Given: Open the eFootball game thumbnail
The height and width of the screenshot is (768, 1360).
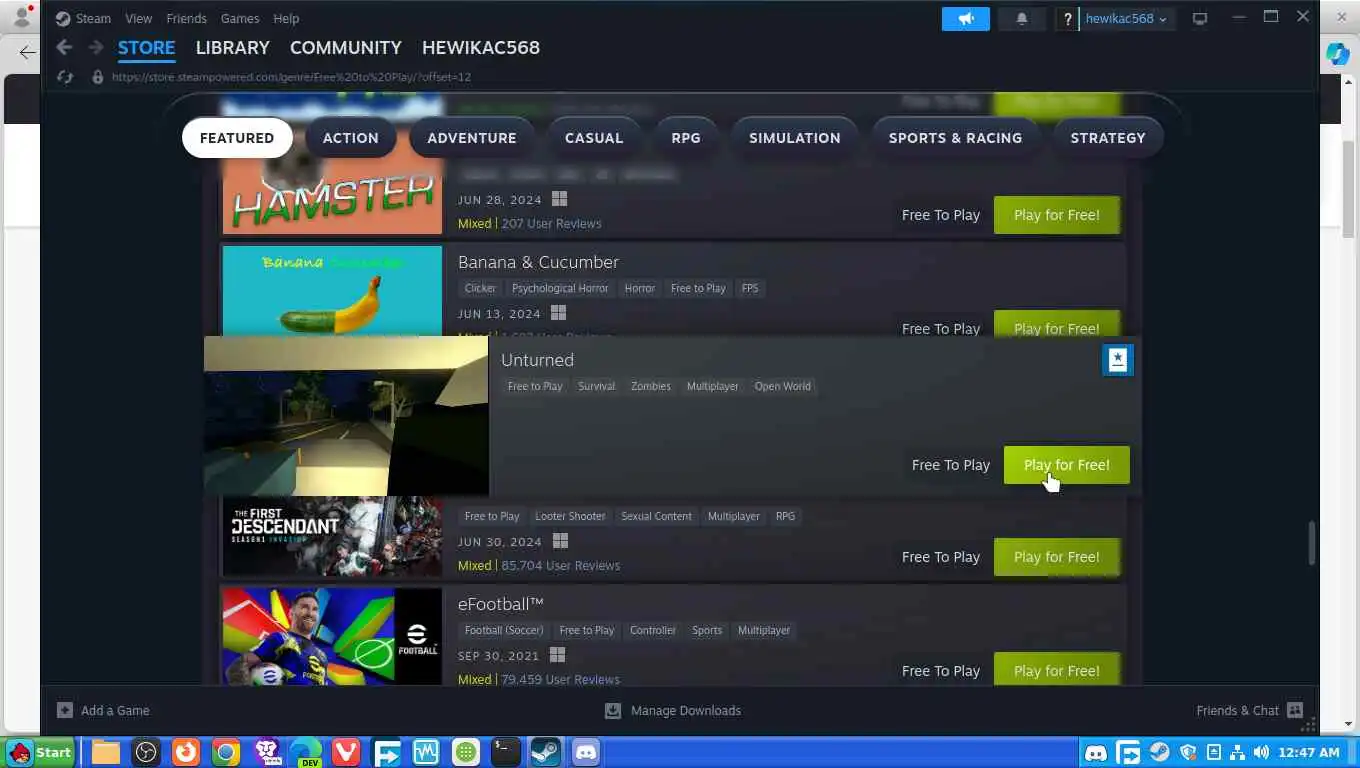Looking at the screenshot, I should 332,637.
